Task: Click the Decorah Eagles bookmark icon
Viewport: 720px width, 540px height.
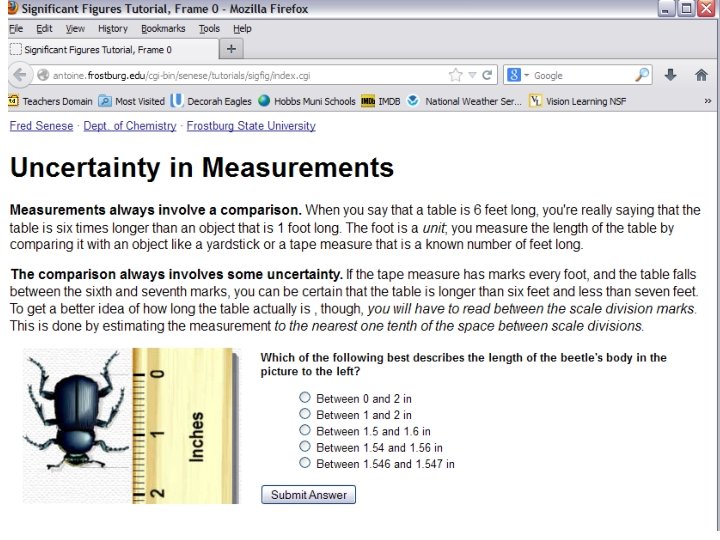Action: tap(176, 101)
